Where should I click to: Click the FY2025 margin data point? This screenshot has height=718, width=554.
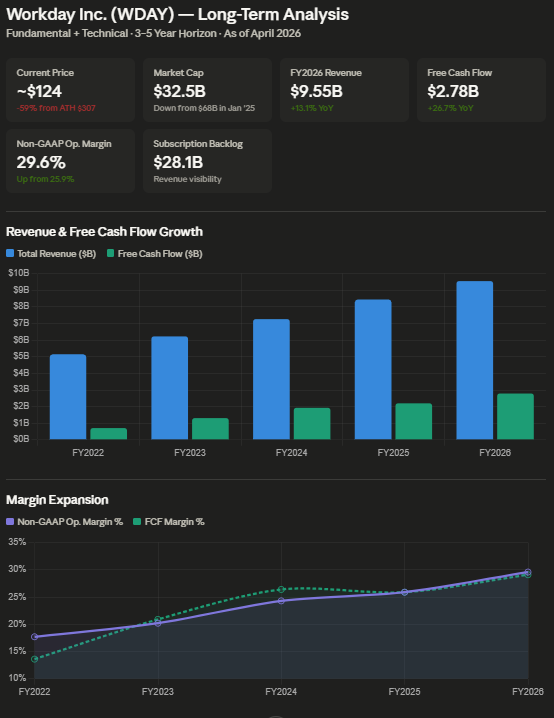tap(404, 592)
